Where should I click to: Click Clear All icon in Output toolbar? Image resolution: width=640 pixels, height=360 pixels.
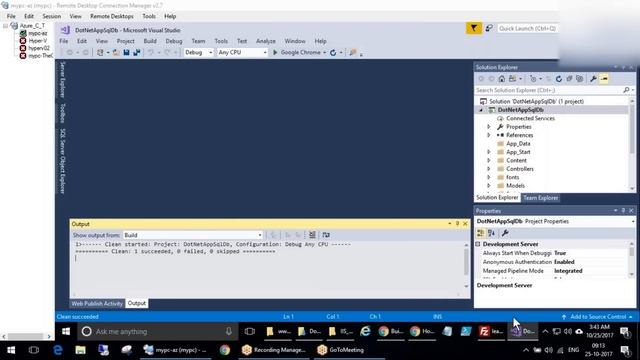312,235
